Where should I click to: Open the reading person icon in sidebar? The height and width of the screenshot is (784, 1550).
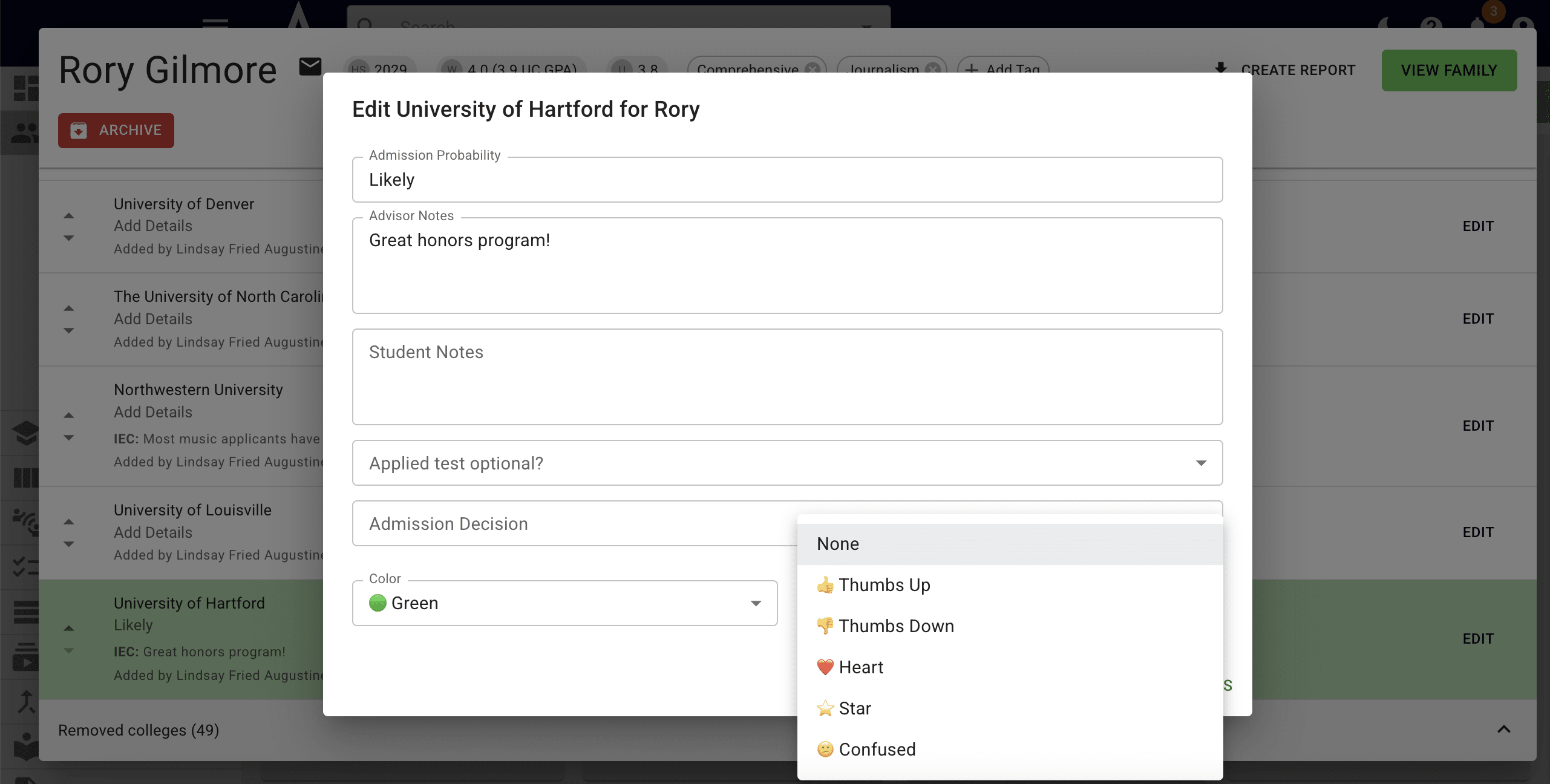click(25, 747)
